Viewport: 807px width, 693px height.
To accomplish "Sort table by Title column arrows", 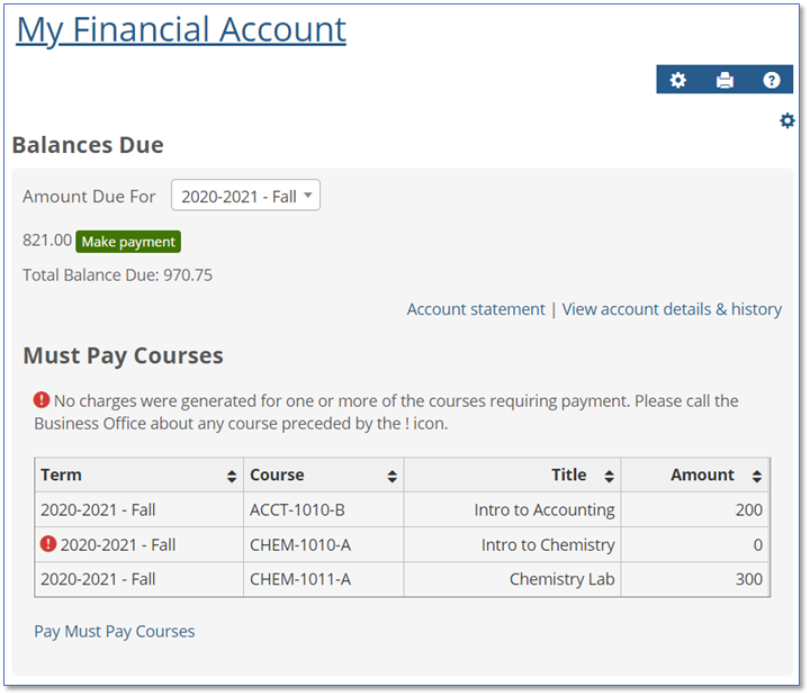I will click(609, 476).
